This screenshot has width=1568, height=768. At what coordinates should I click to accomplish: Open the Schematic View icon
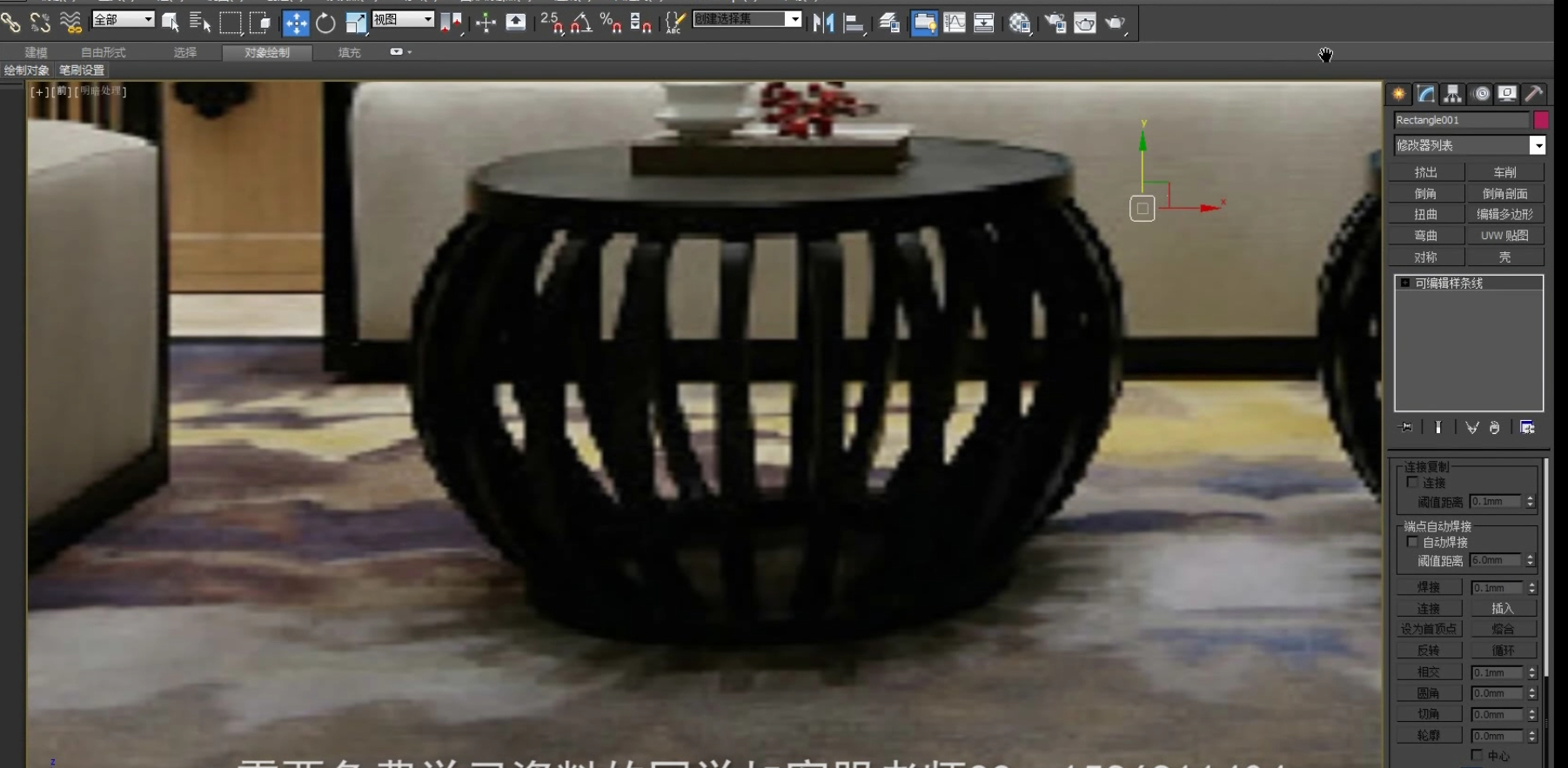tap(984, 23)
